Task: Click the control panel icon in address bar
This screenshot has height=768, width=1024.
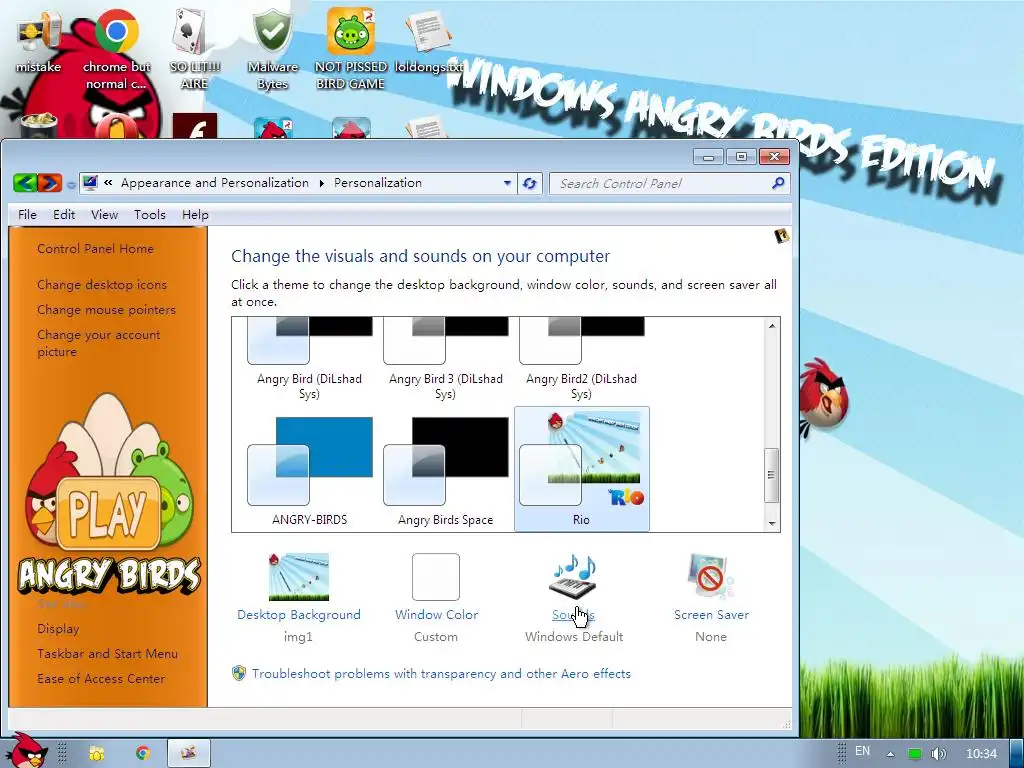Action: click(91, 183)
